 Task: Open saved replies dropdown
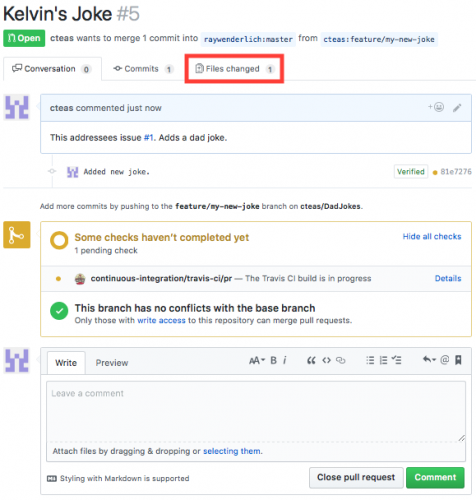click(429, 360)
